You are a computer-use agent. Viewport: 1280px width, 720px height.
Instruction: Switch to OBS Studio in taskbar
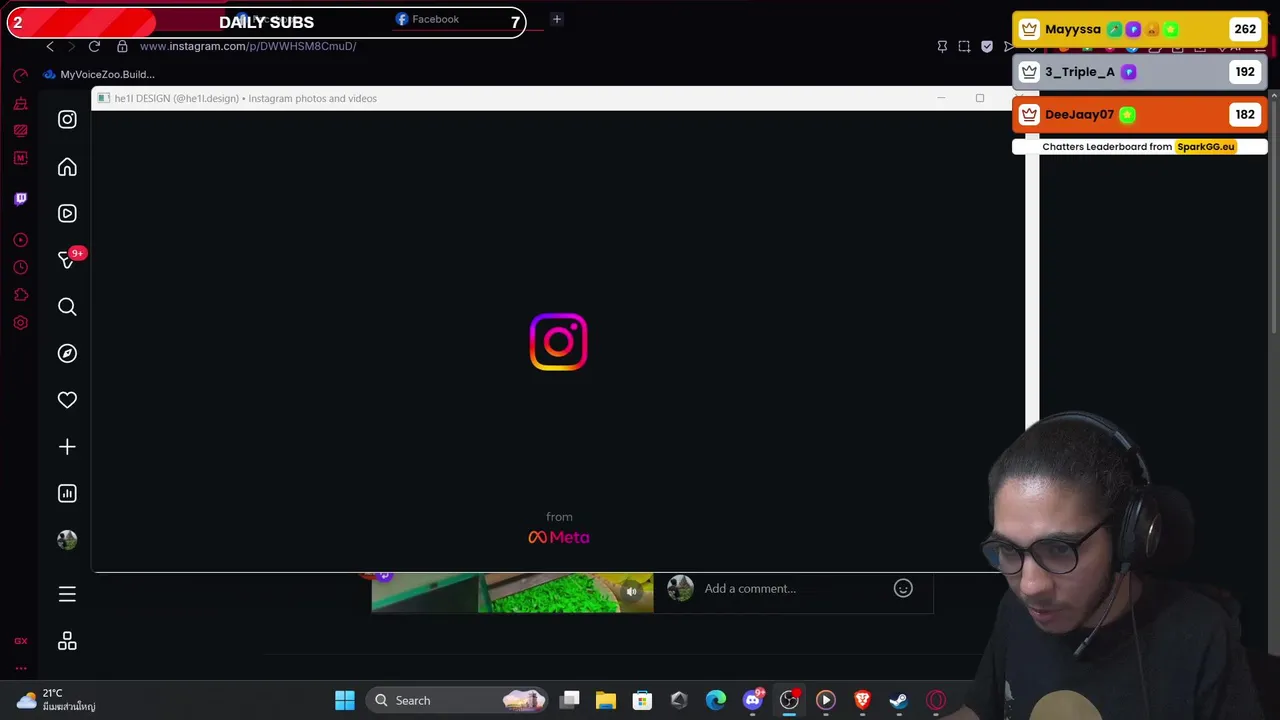click(789, 700)
